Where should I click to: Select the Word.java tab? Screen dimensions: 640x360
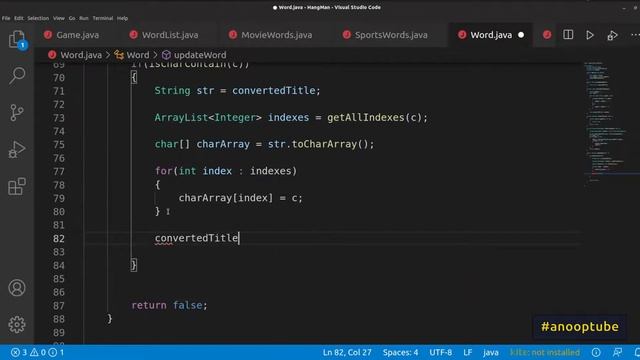pos(491,35)
